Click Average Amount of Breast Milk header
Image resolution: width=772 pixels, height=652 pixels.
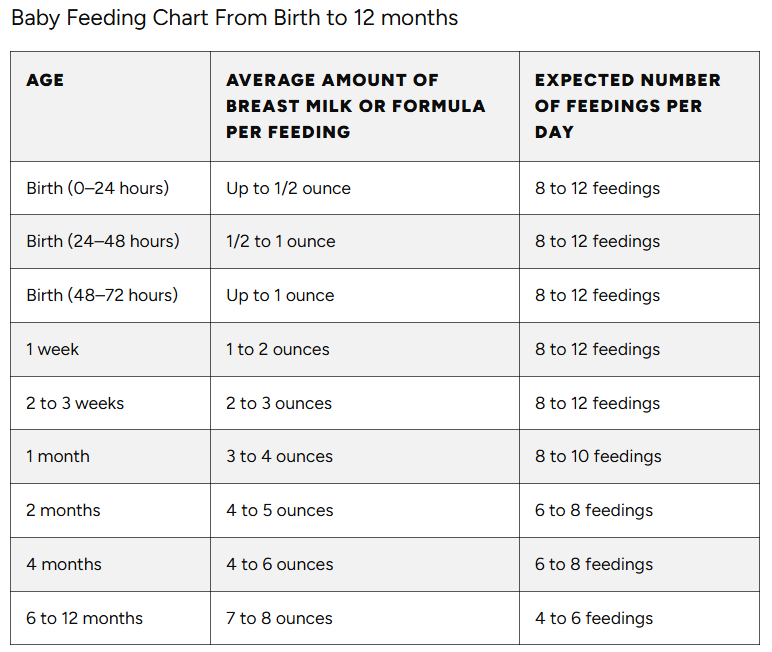pyautogui.click(x=356, y=106)
